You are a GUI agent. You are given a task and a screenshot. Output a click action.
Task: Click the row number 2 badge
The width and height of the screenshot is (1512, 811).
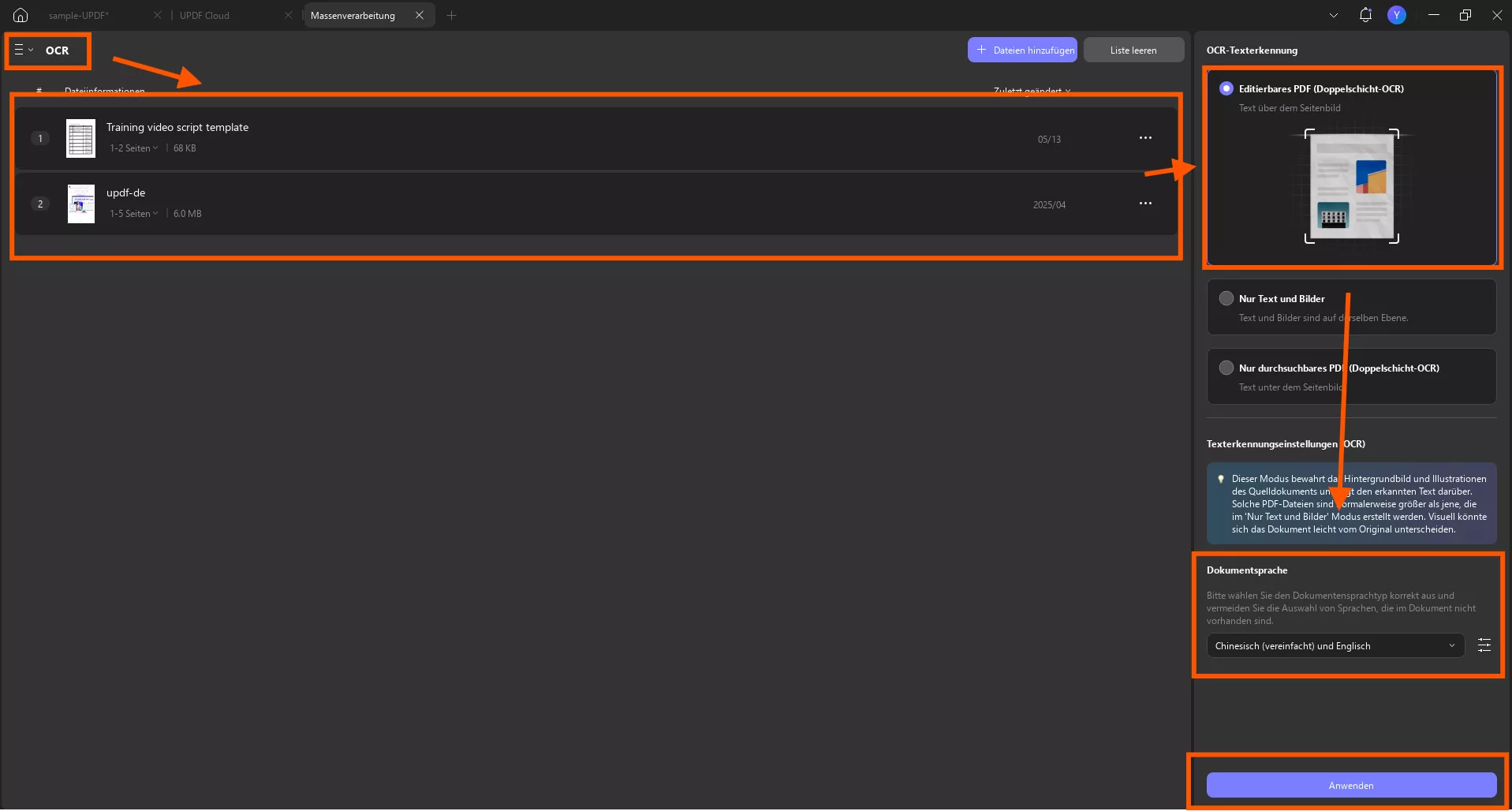(40, 204)
